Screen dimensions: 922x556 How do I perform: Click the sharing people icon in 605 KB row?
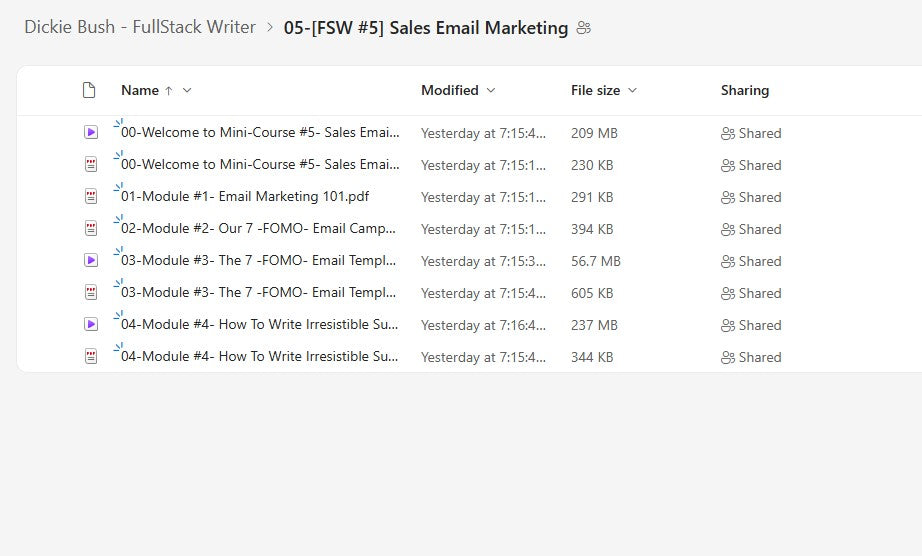(x=727, y=293)
